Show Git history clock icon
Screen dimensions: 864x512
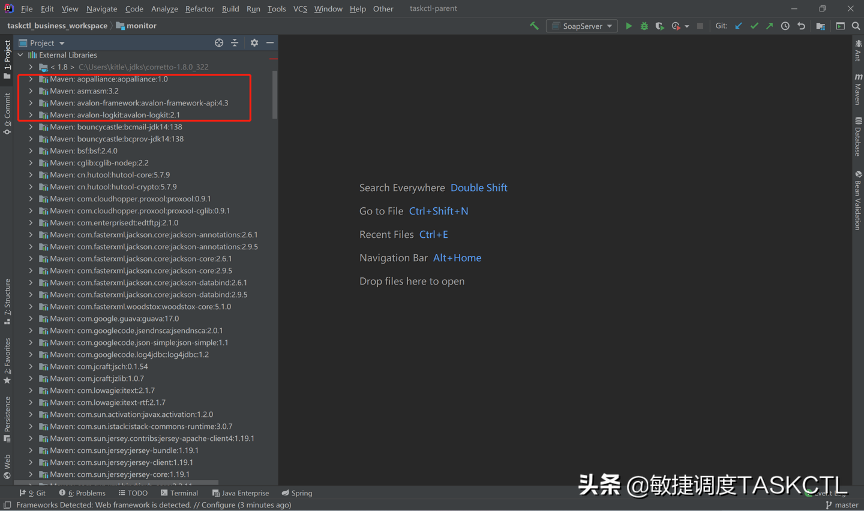785,26
